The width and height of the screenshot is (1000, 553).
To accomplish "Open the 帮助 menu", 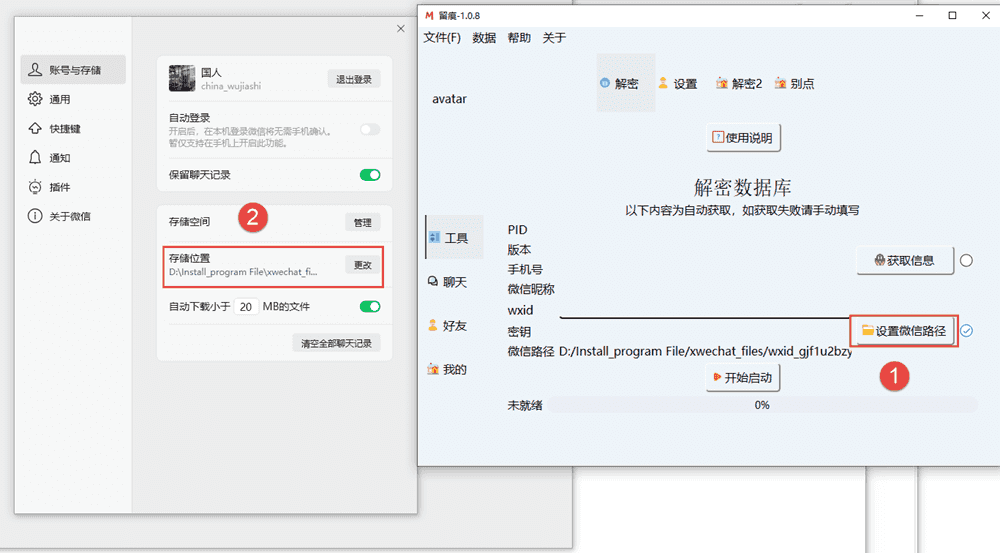I will (x=519, y=38).
